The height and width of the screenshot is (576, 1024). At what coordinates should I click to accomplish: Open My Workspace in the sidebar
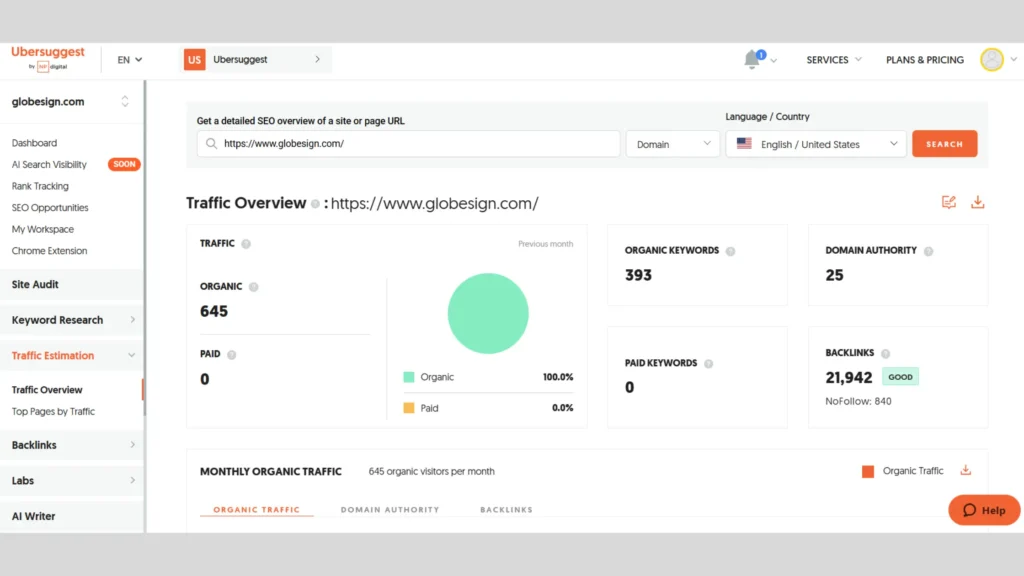[42, 229]
